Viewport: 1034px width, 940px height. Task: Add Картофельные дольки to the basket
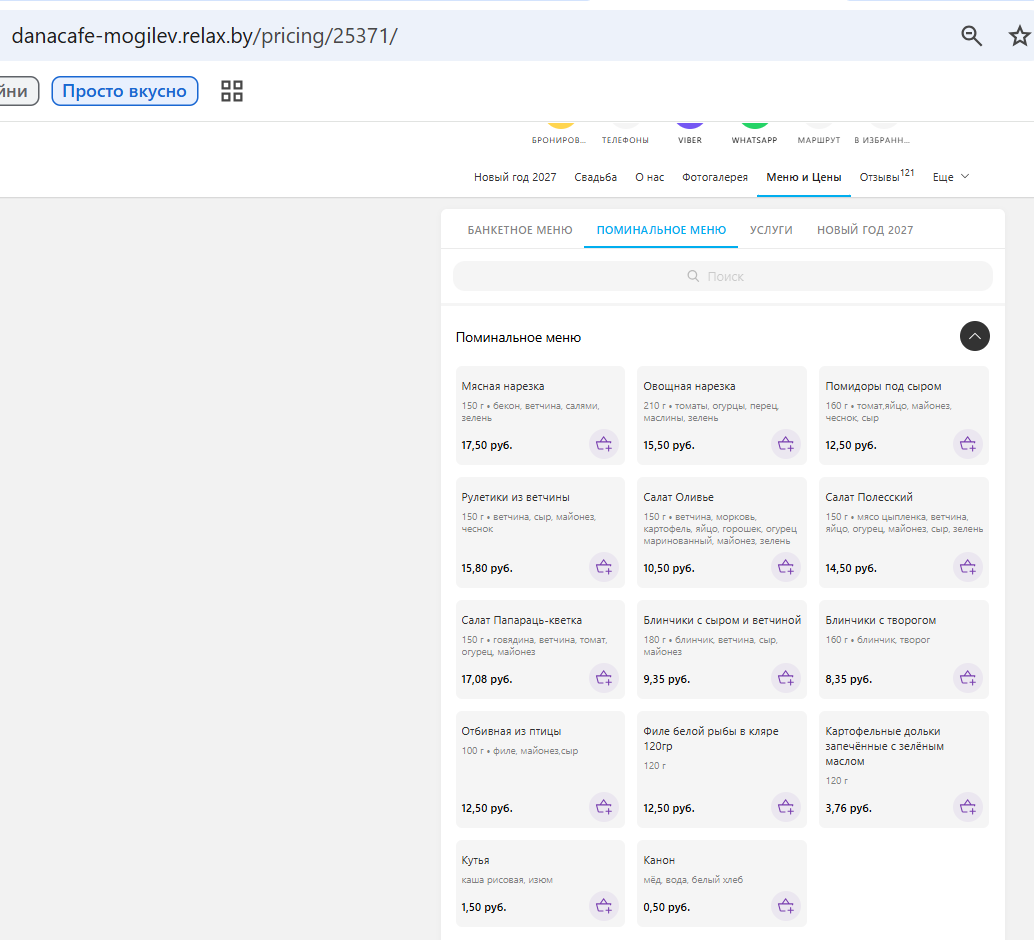[968, 807]
